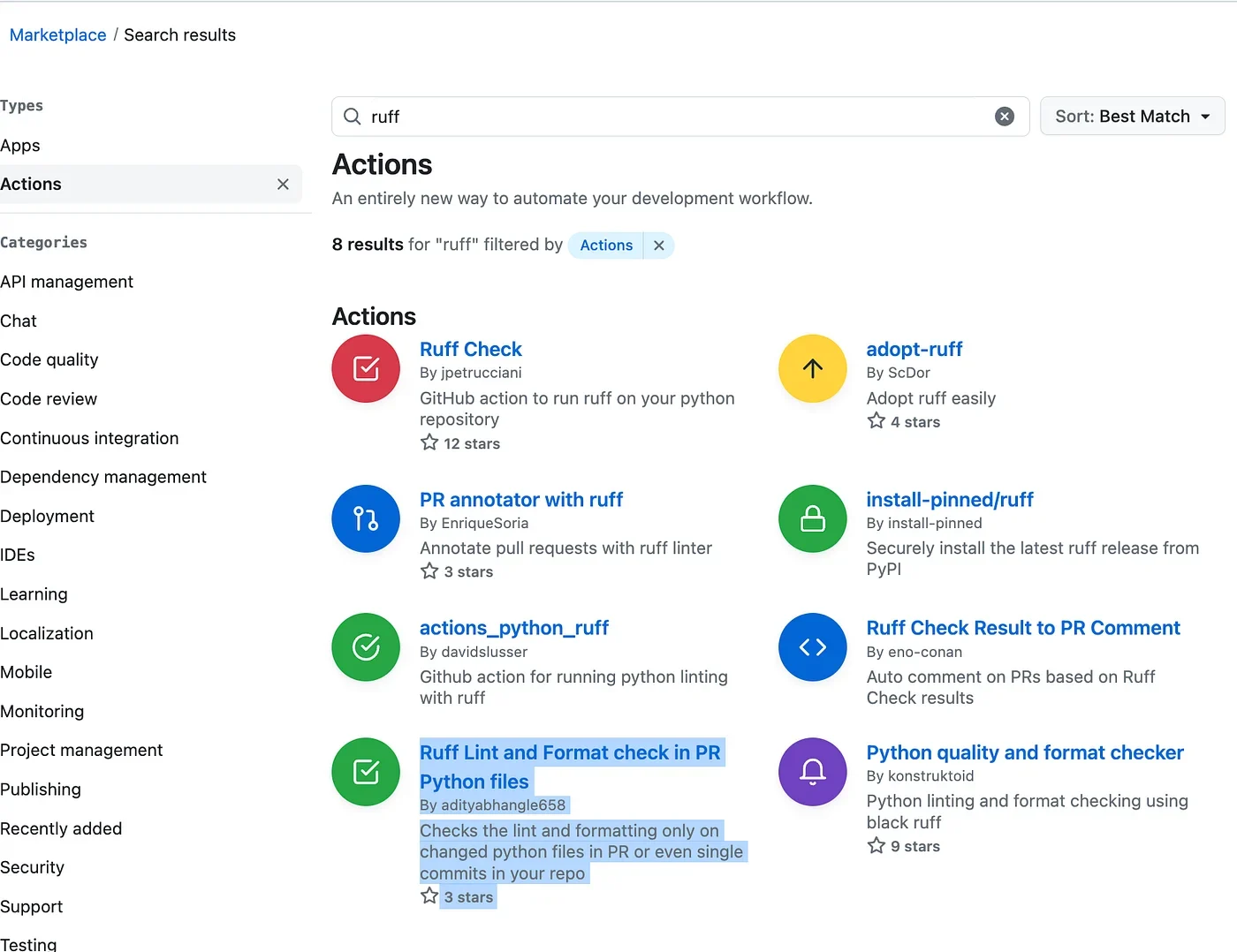Click the star icon next to 9 stars
Viewport: 1237px width, 952px height.
[x=877, y=845]
